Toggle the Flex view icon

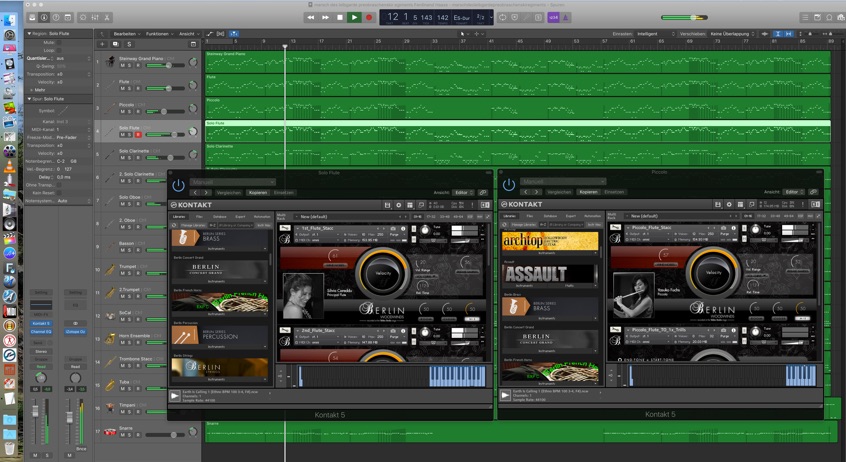[x=221, y=33]
